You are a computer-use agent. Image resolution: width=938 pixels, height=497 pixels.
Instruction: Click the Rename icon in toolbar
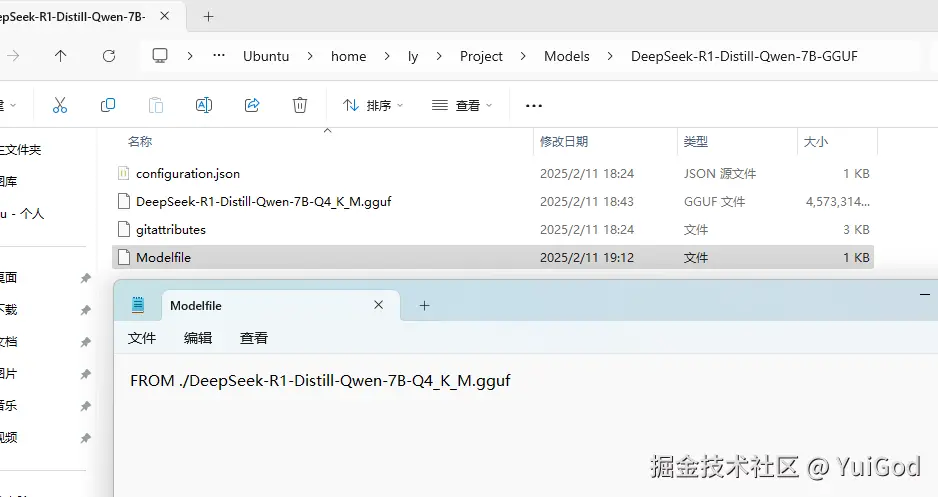[x=204, y=105]
